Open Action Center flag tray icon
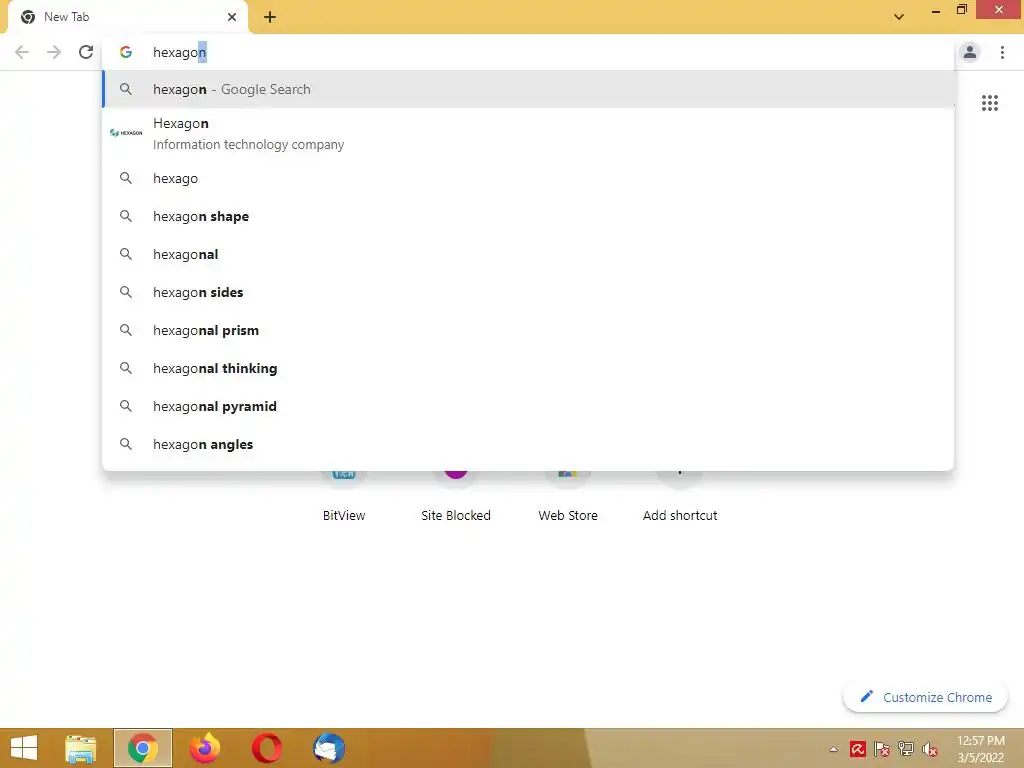The image size is (1024, 768). tap(882, 749)
